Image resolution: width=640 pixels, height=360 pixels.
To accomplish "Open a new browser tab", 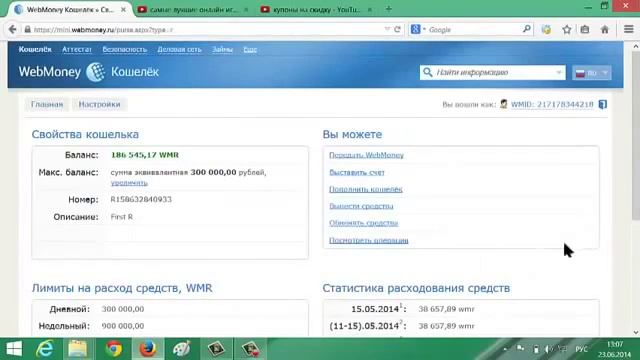I will click(x=389, y=9).
